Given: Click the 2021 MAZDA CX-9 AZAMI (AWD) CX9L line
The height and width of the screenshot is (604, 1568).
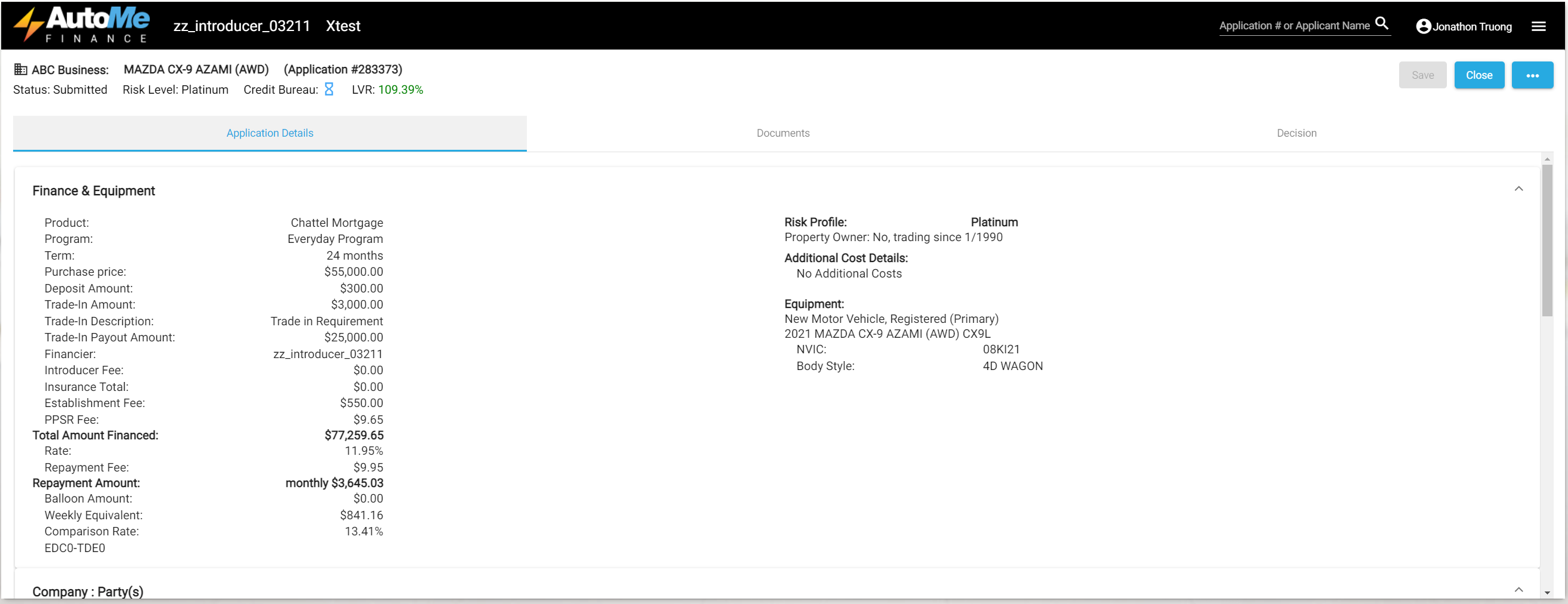Looking at the screenshot, I should coord(887,334).
